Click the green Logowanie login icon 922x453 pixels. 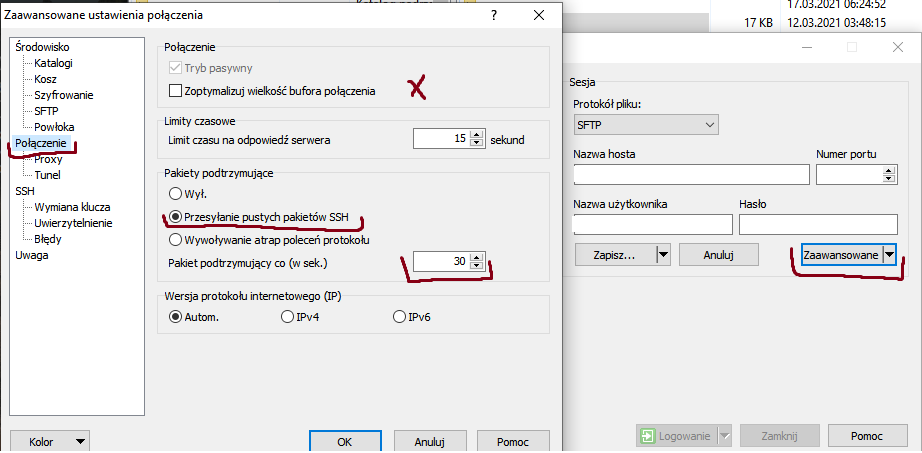(x=648, y=436)
